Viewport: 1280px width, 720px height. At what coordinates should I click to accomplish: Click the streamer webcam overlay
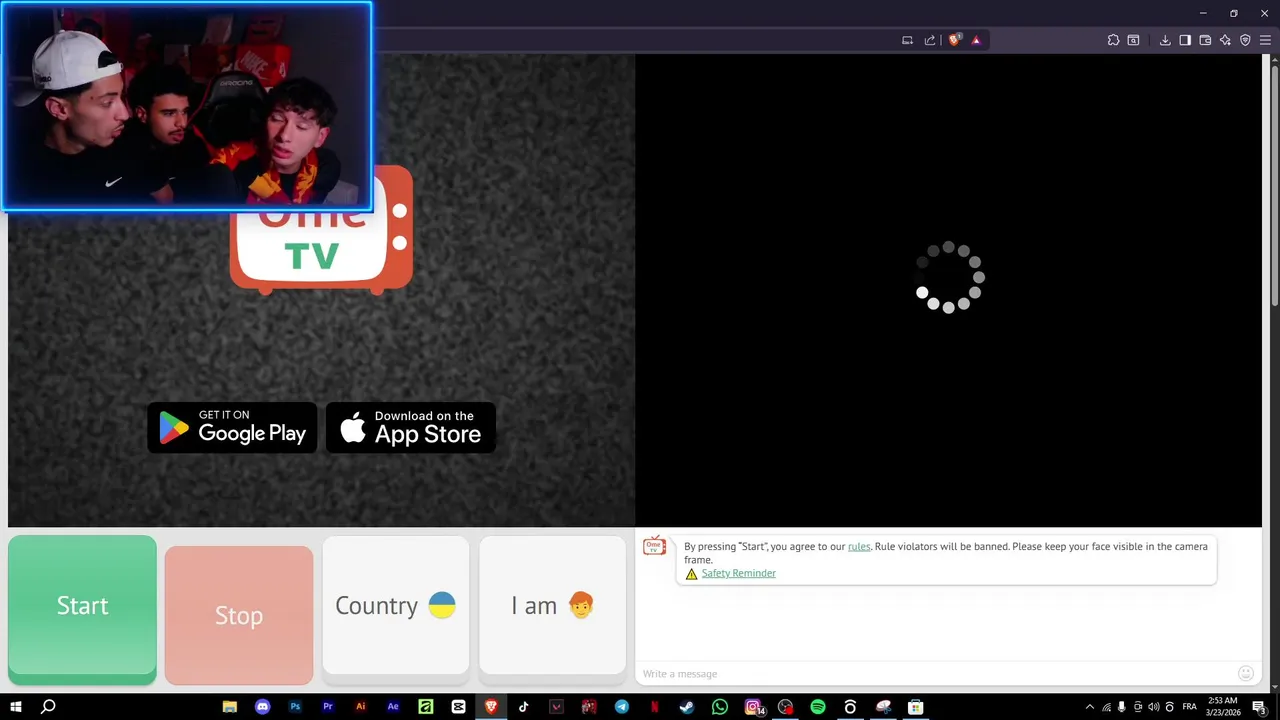tap(187, 106)
